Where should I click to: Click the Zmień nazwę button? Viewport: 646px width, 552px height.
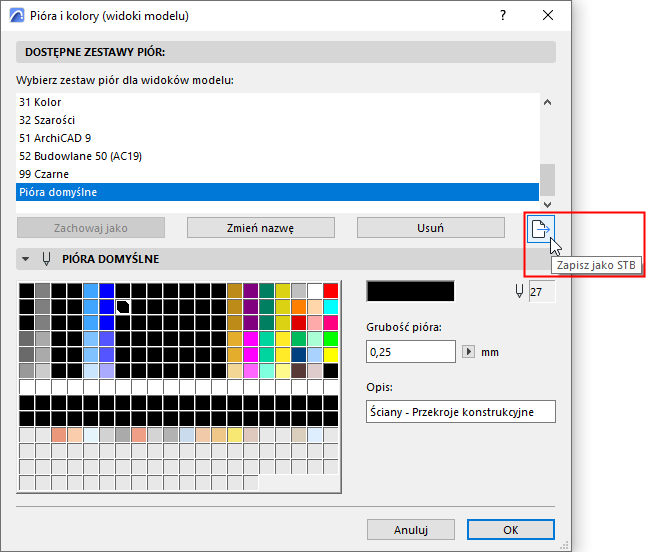(261, 228)
